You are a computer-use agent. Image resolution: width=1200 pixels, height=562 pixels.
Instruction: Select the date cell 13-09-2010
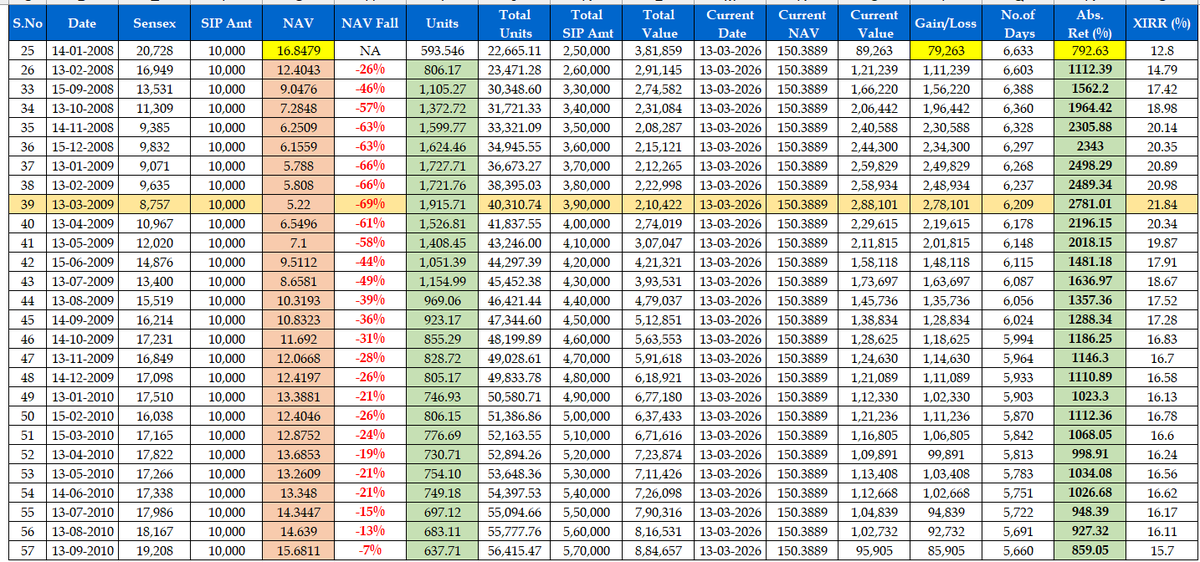tap(81, 549)
